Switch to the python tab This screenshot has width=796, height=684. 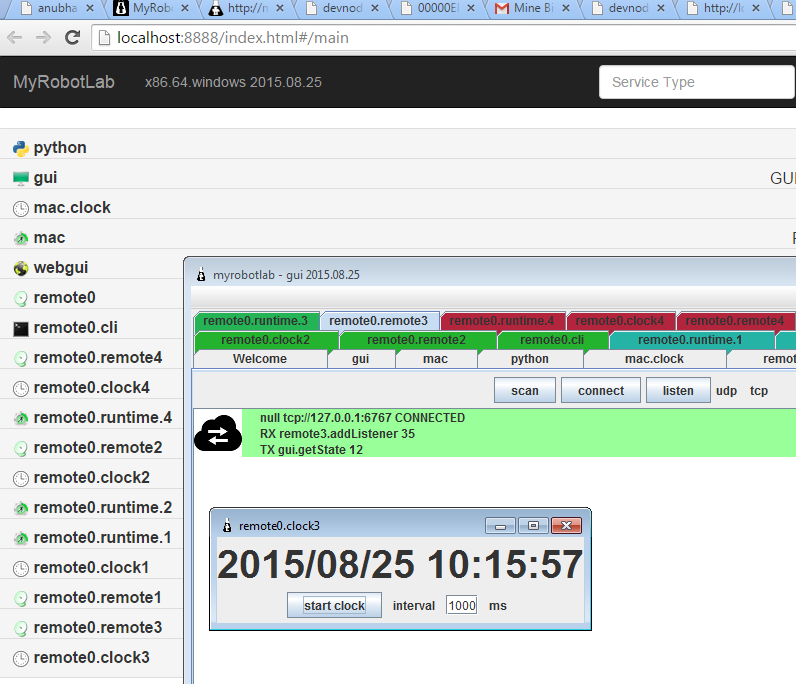[x=530, y=359]
